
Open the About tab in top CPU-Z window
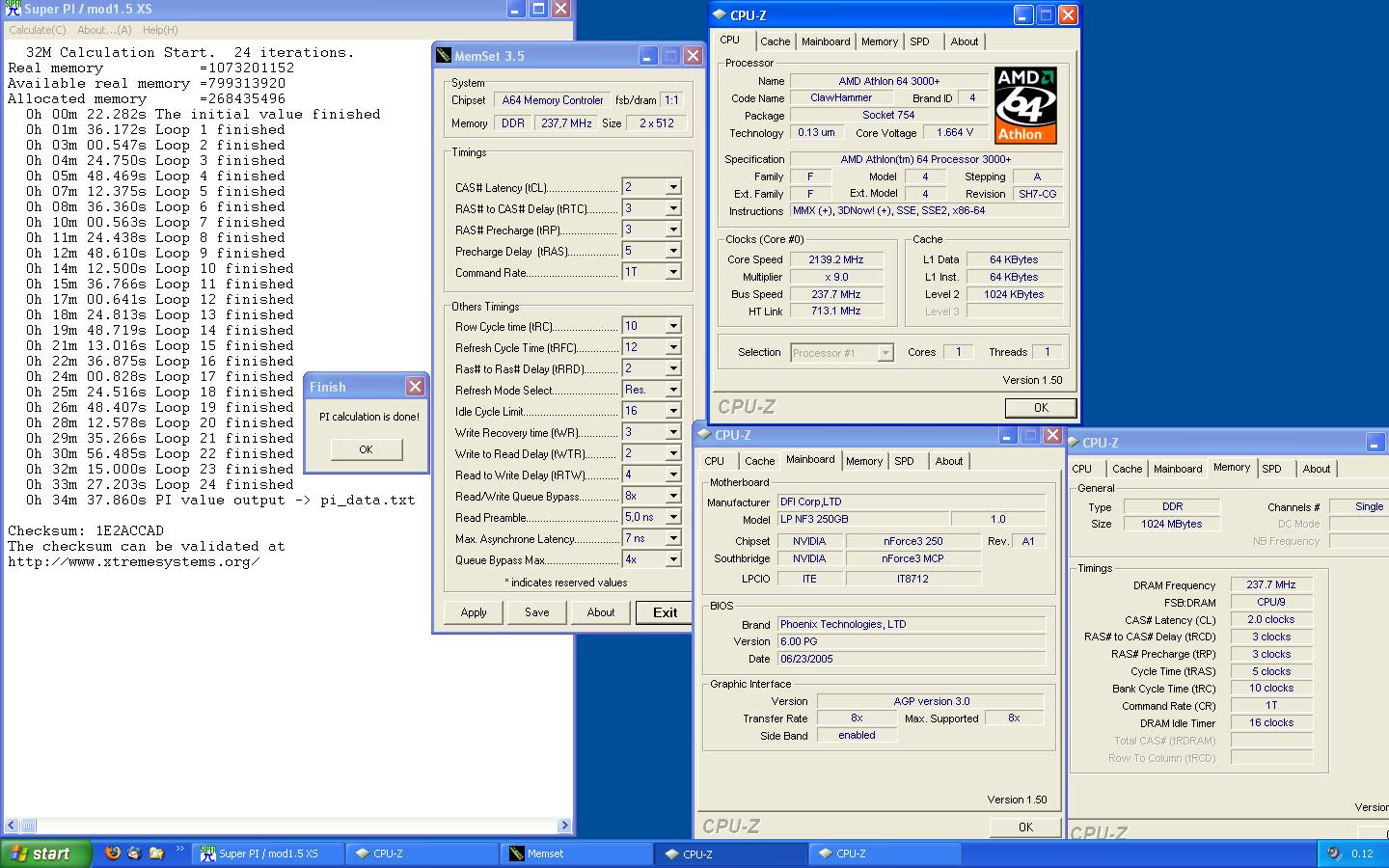[x=965, y=41]
